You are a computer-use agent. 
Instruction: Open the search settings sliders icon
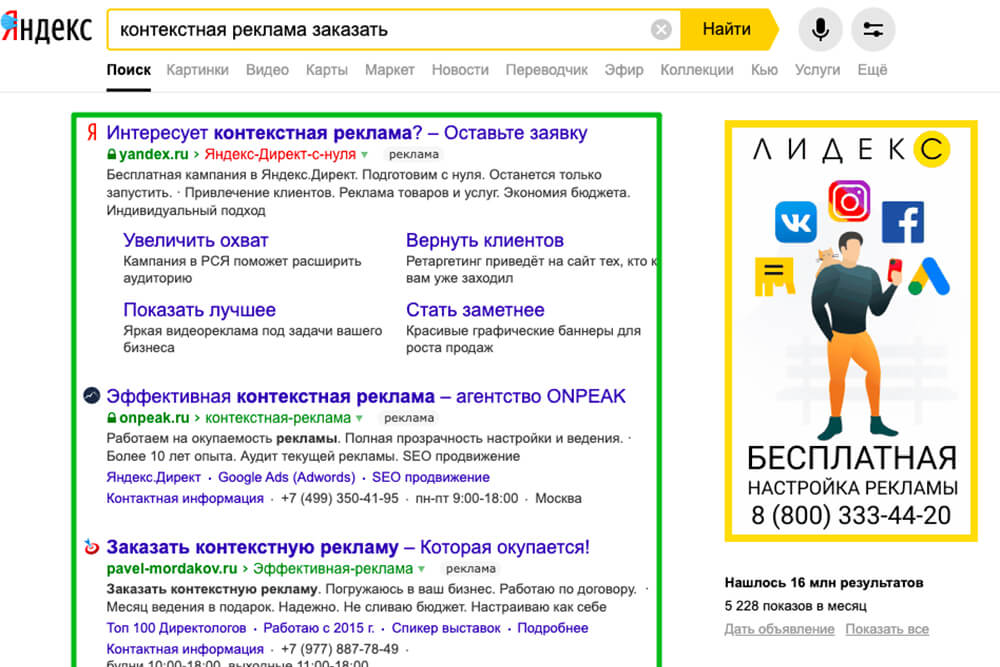tap(873, 29)
